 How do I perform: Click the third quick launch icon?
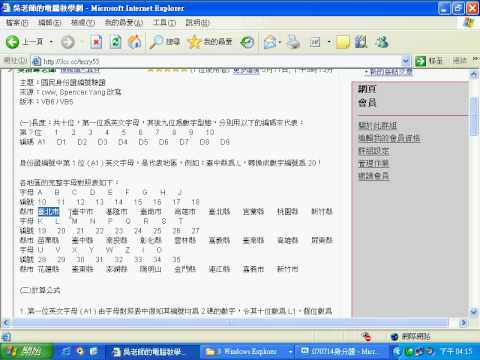93,351
